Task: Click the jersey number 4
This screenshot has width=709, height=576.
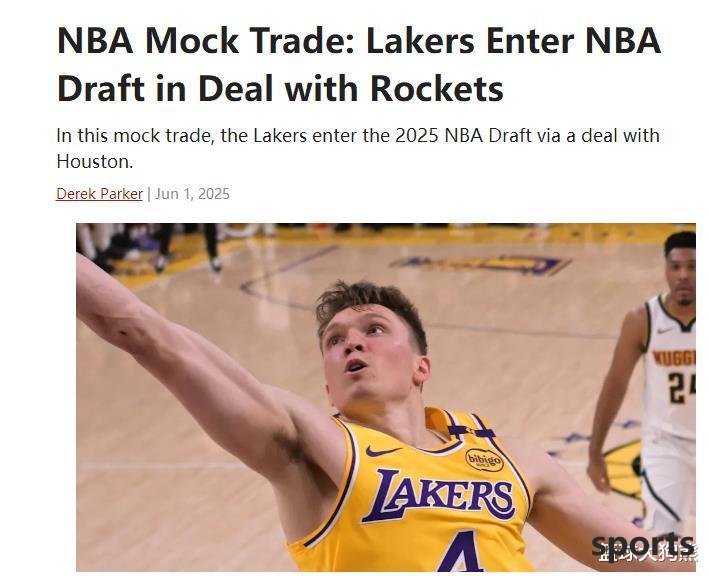Action: [x=459, y=552]
